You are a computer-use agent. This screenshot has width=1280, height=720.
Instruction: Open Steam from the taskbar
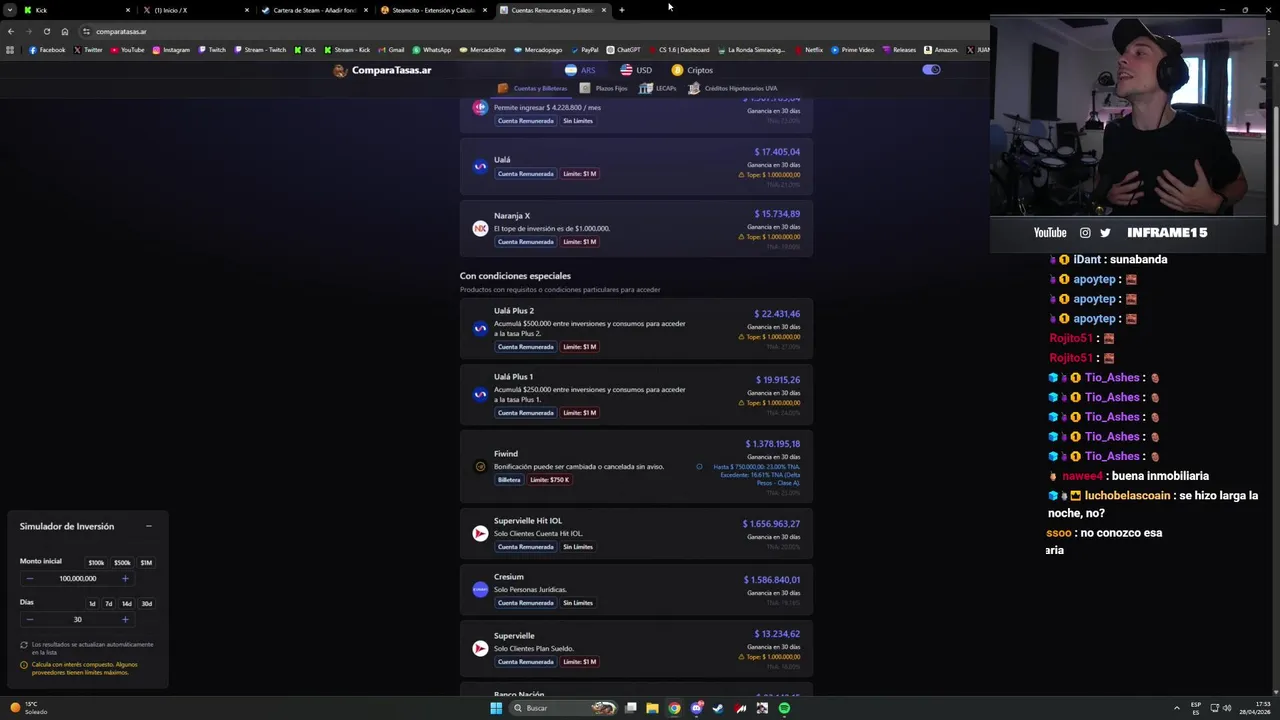718,708
